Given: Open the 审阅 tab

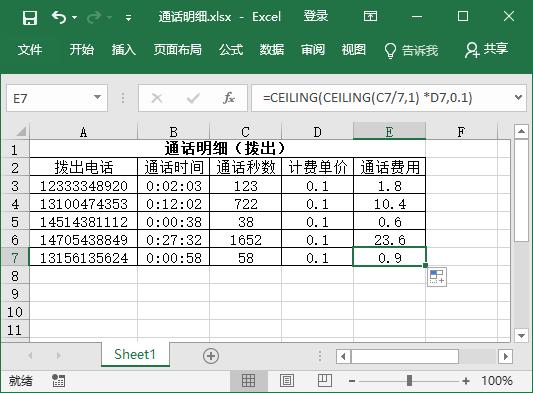Looking at the screenshot, I should coord(313,50).
